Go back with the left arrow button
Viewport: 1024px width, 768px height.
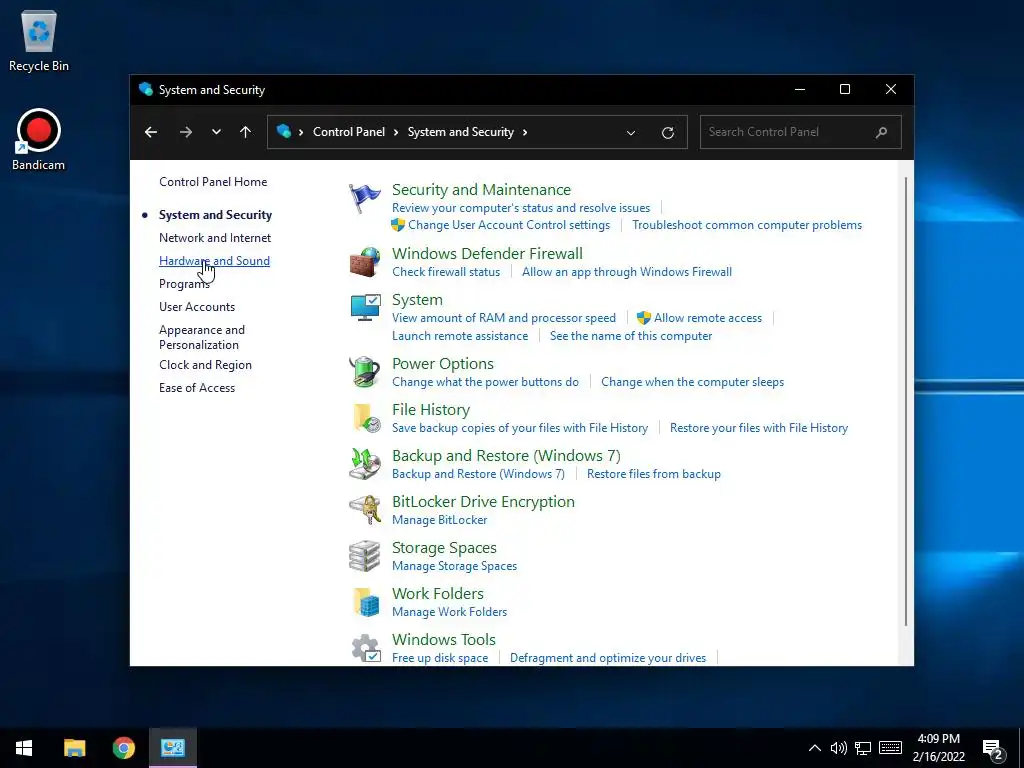click(151, 132)
